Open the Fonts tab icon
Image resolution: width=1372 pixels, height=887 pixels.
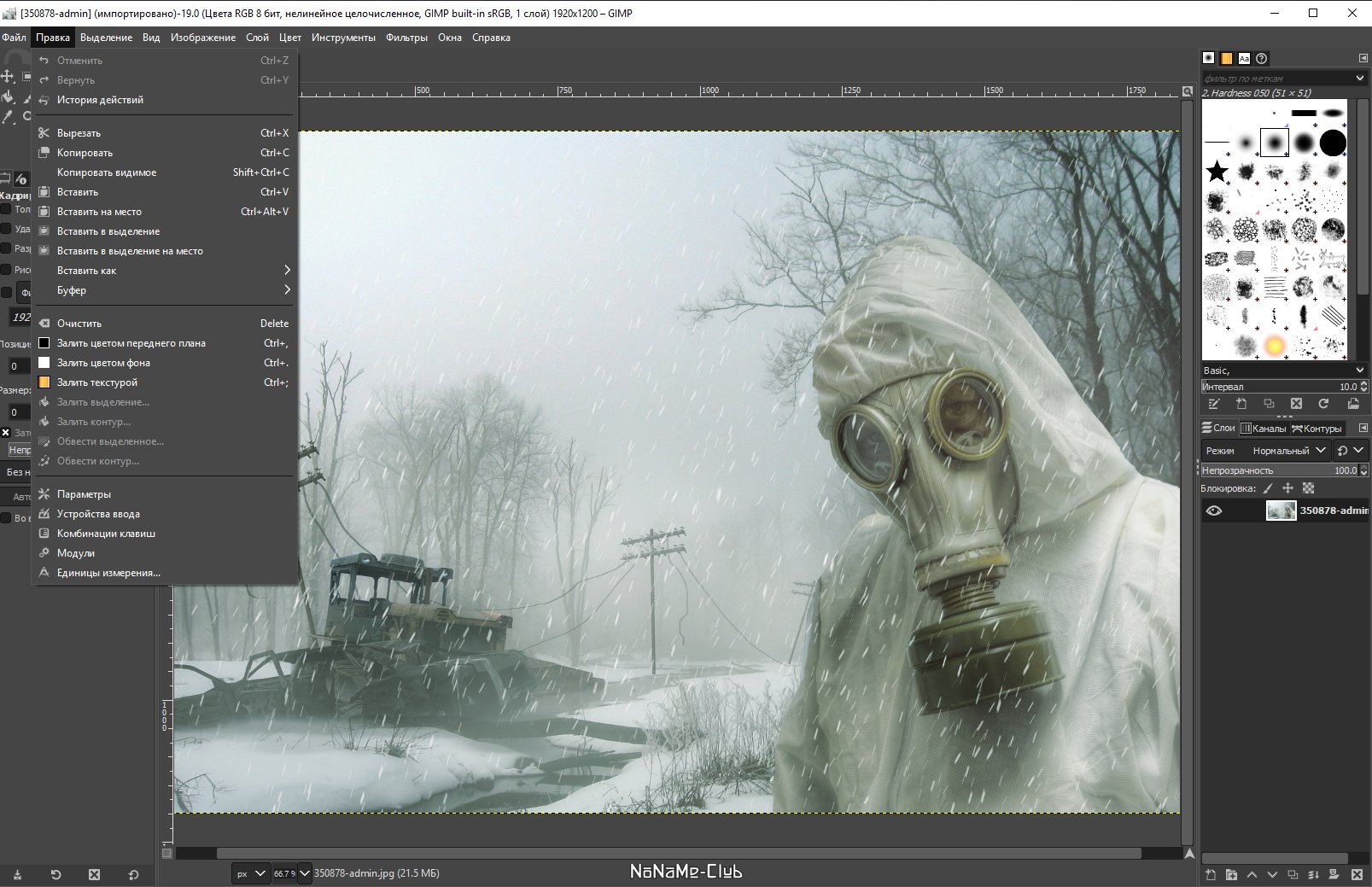click(x=1244, y=58)
